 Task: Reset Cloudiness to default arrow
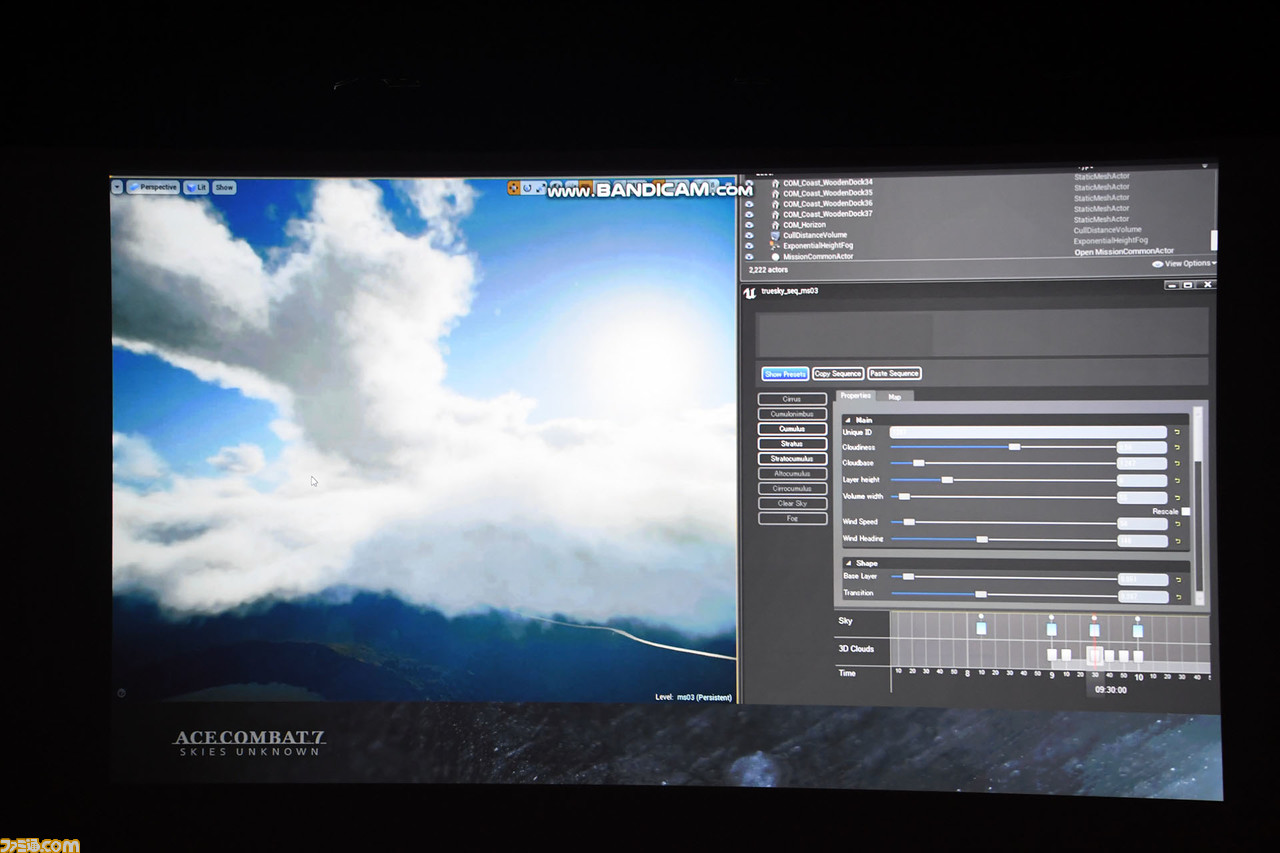(1177, 448)
